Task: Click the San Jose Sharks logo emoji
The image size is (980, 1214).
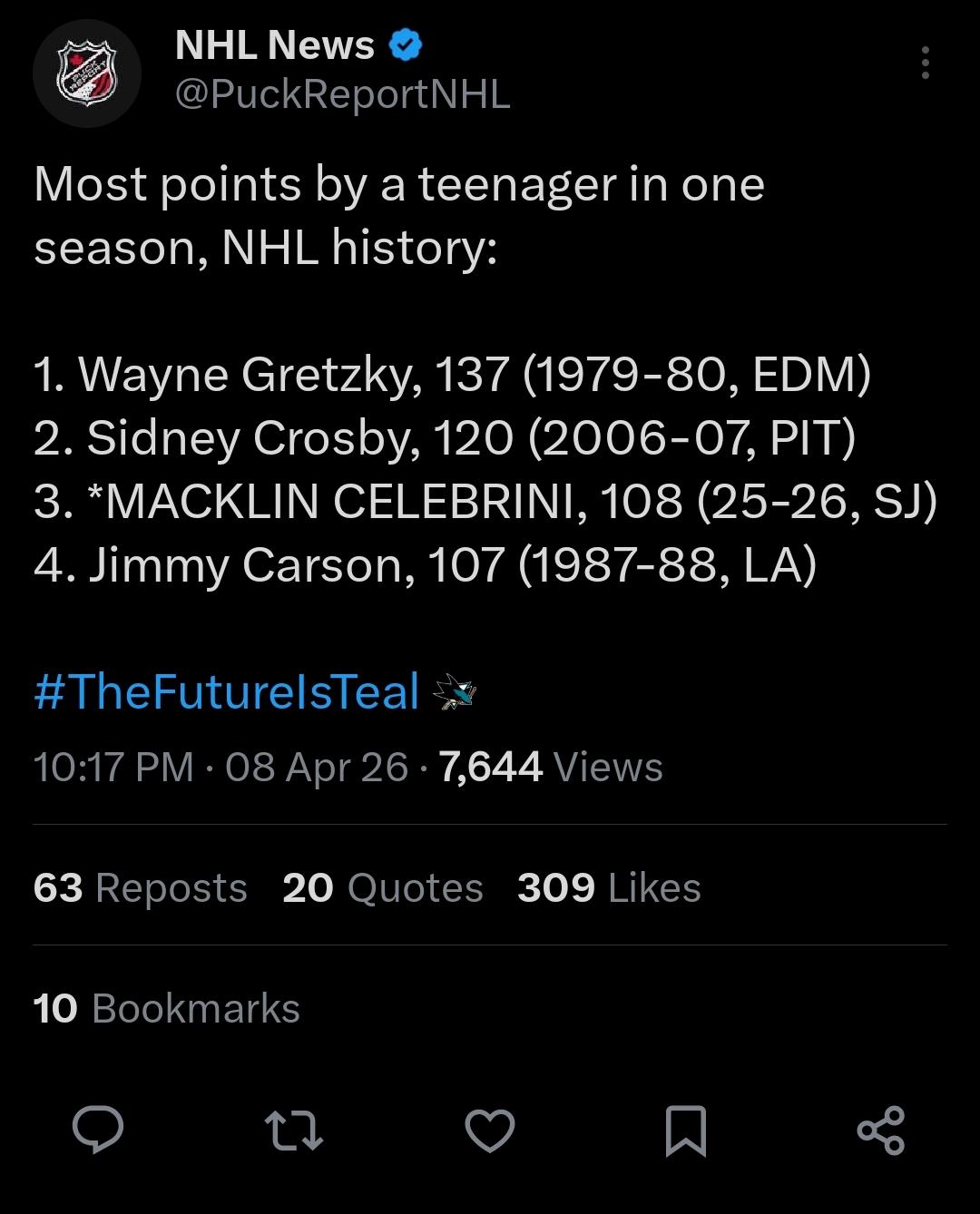Action: pyautogui.click(x=455, y=692)
